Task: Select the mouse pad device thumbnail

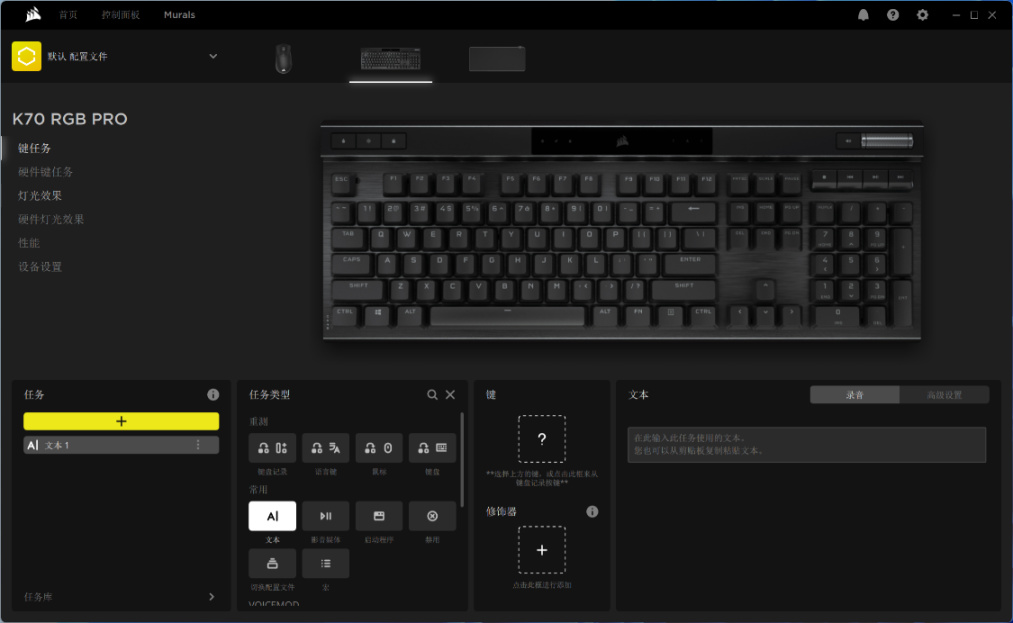Action: pyautogui.click(x=497, y=59)
